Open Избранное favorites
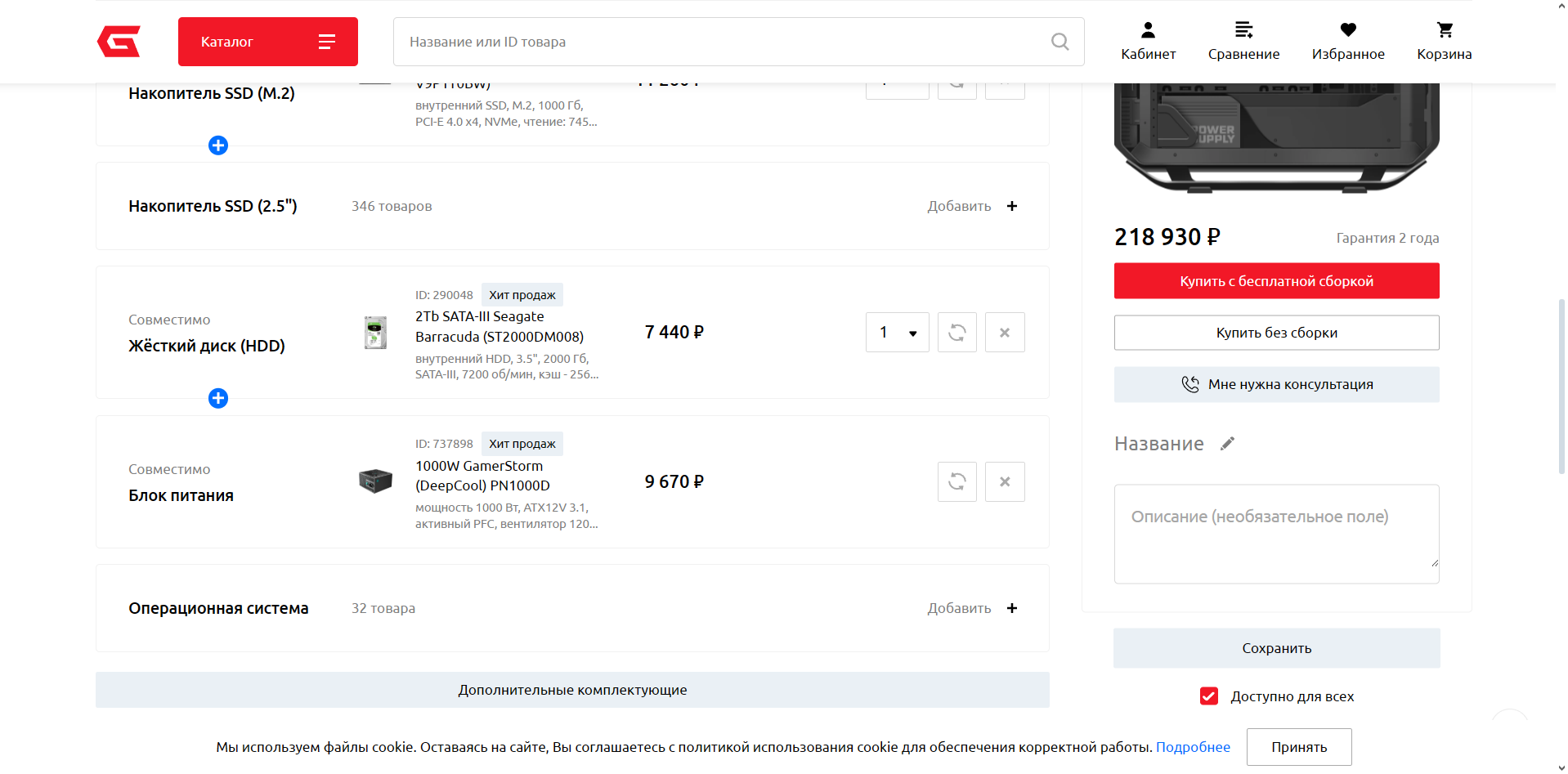Image resolution: width=1568 pixels, height=774 pixels. [x=1348, y=42]
